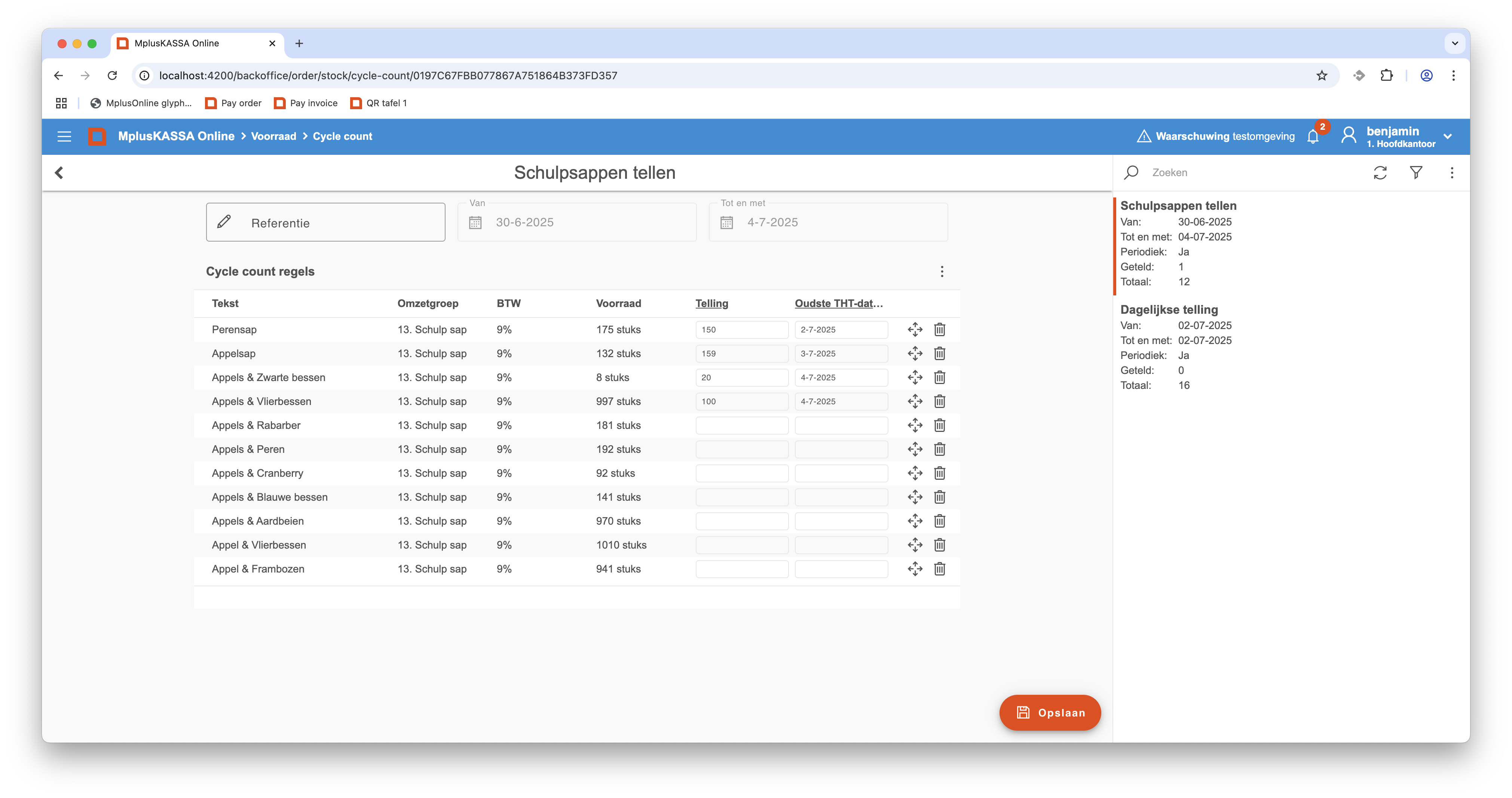Open the Pay order bookmark
1512x798 pixels.
233,103
